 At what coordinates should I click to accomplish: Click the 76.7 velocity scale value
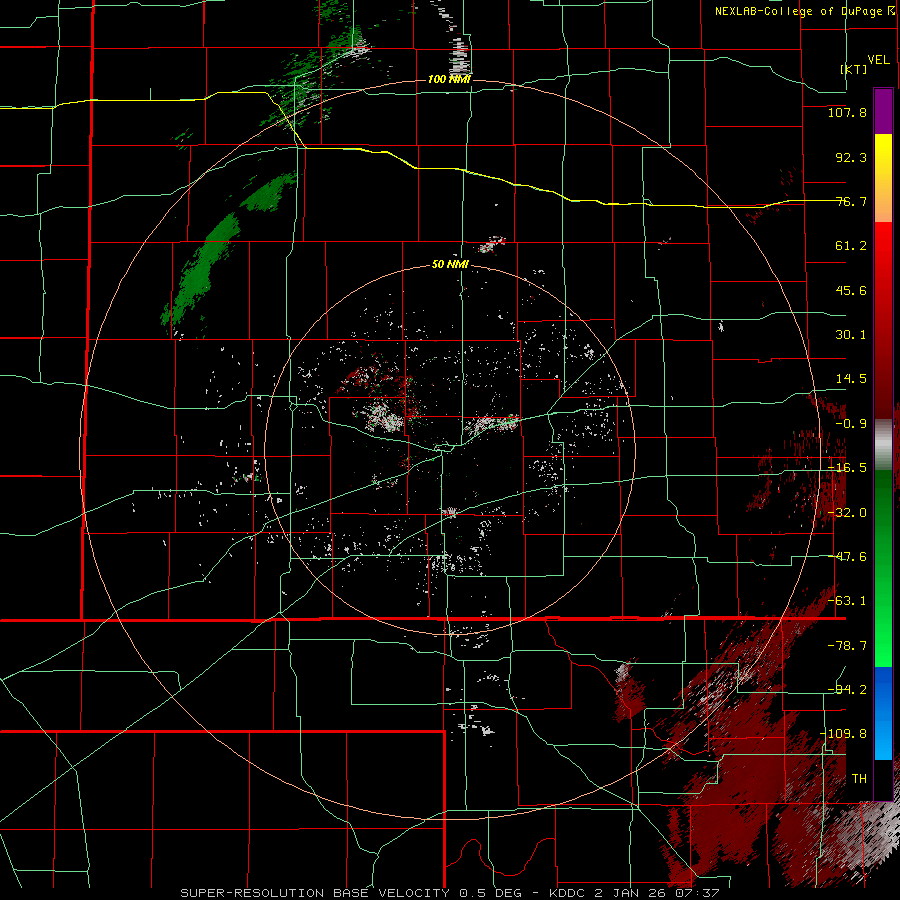pyautogui.click(x=851, y=201)
